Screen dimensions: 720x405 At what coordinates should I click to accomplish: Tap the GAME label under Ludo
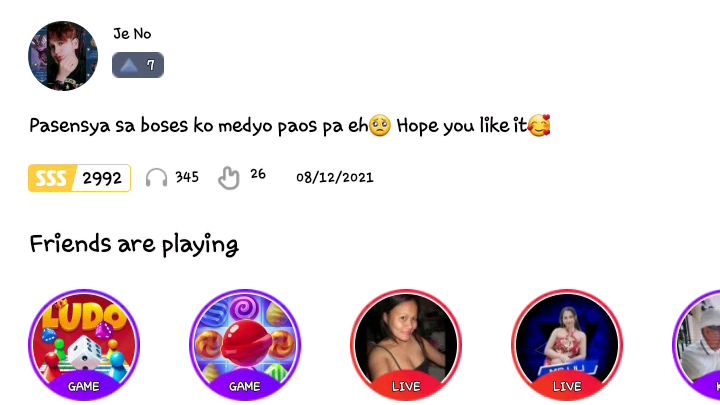point(84,387)
